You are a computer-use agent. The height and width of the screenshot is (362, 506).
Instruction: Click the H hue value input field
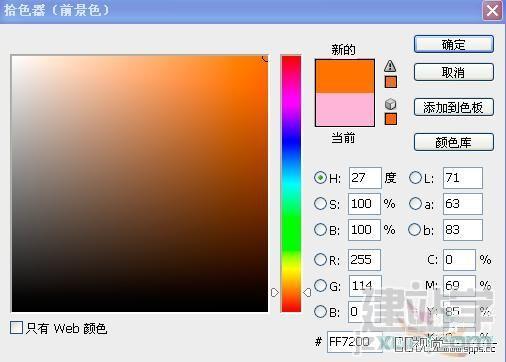point(365,178)
